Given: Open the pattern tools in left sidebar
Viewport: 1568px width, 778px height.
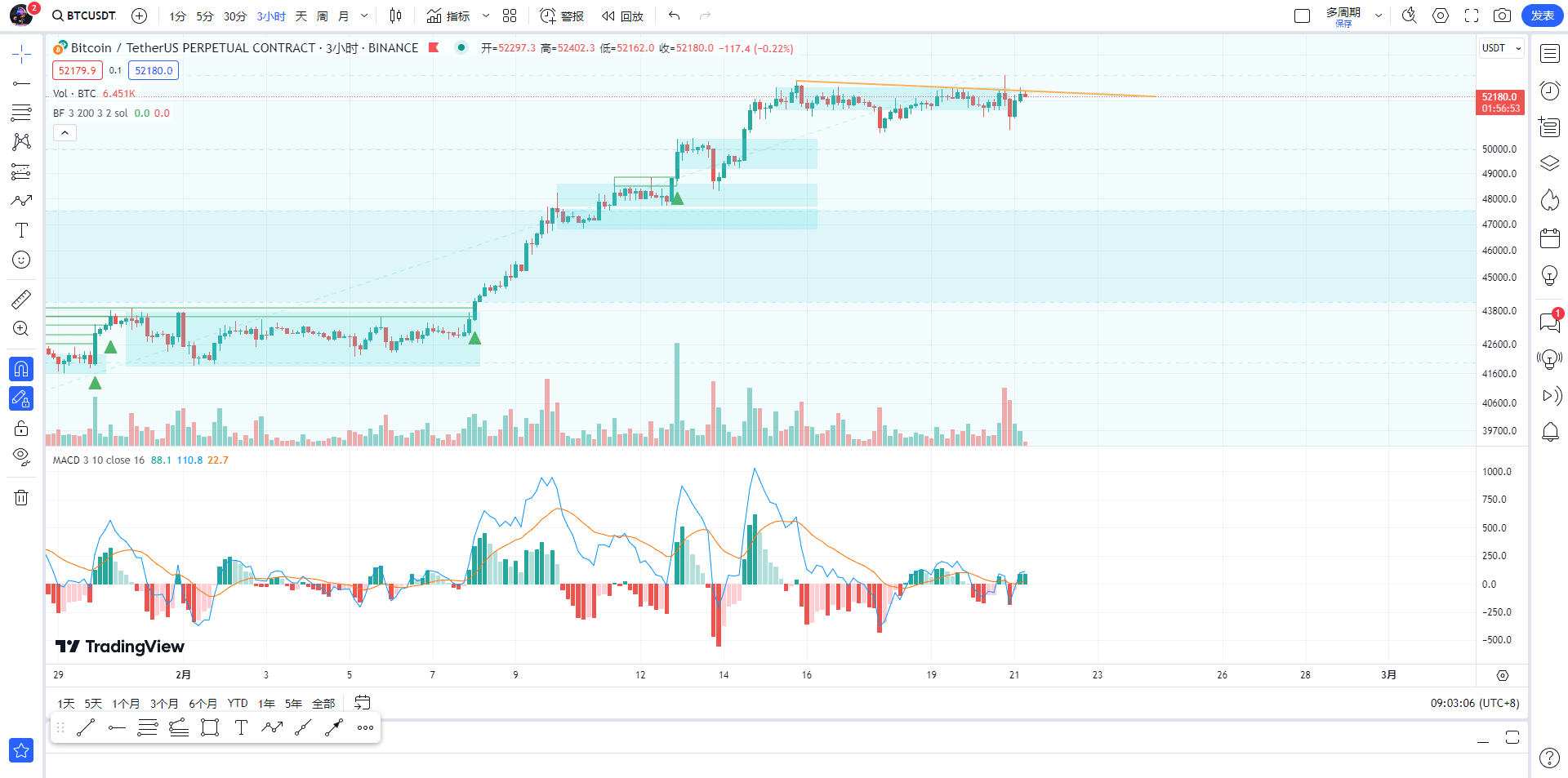Looking at the screenshot, I should [21, 142].
